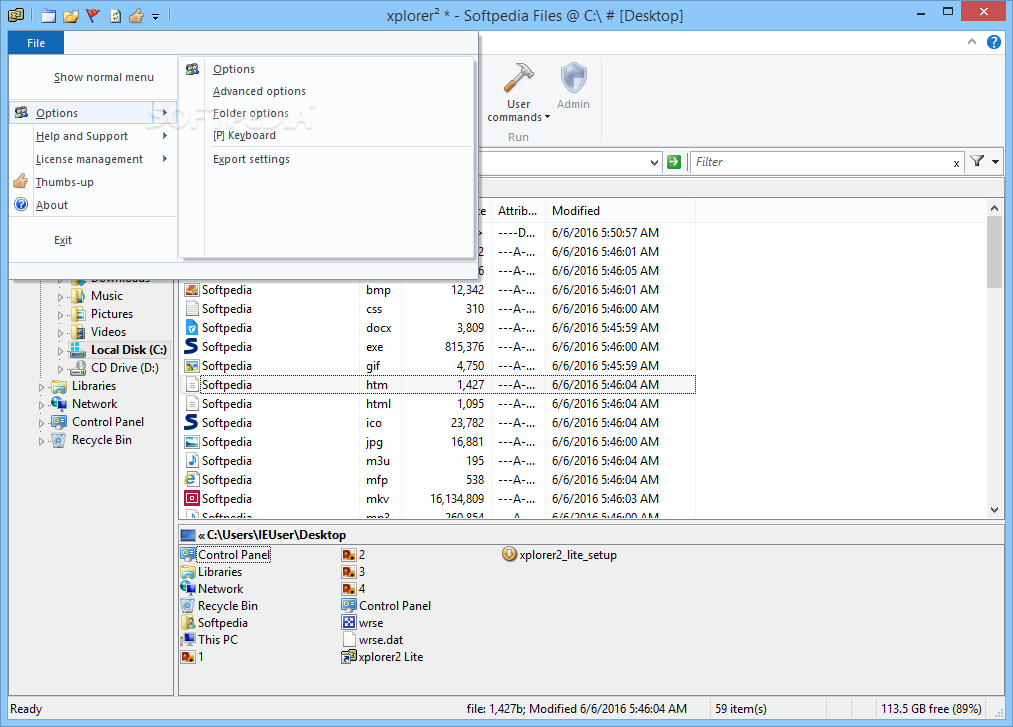Sort by the Modified column header

tap(620, 211)
